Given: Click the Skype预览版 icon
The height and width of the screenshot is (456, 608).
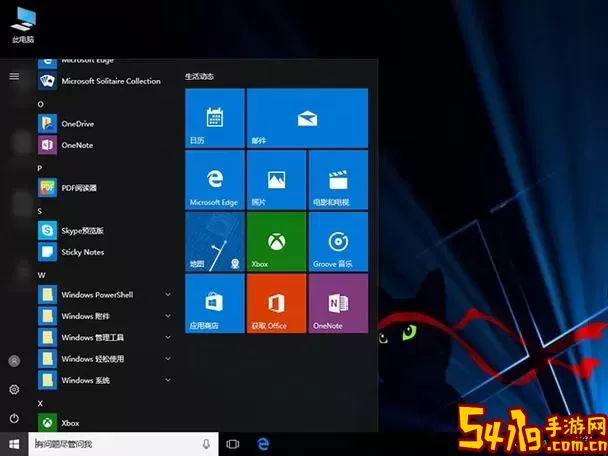Looking at the screenshot, I should click(x=47, y=231).
